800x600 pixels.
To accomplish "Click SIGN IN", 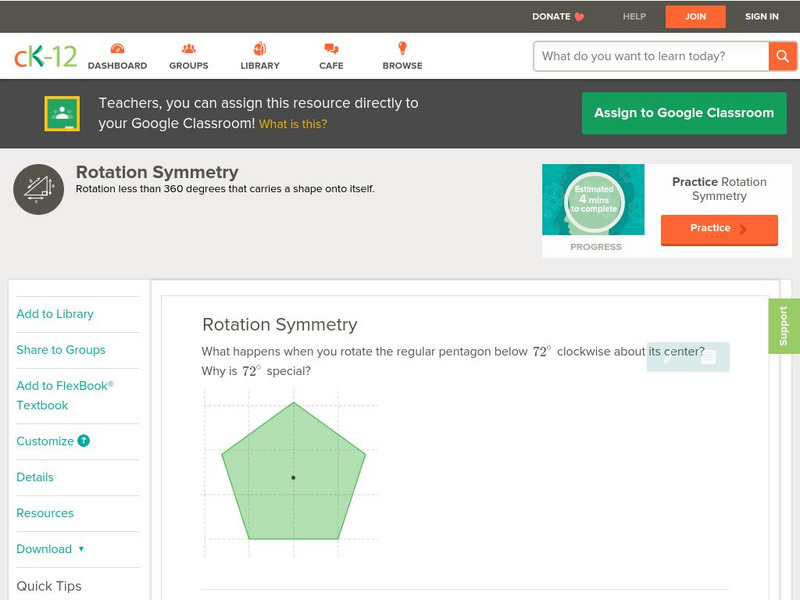I will [x=762, y=16].
